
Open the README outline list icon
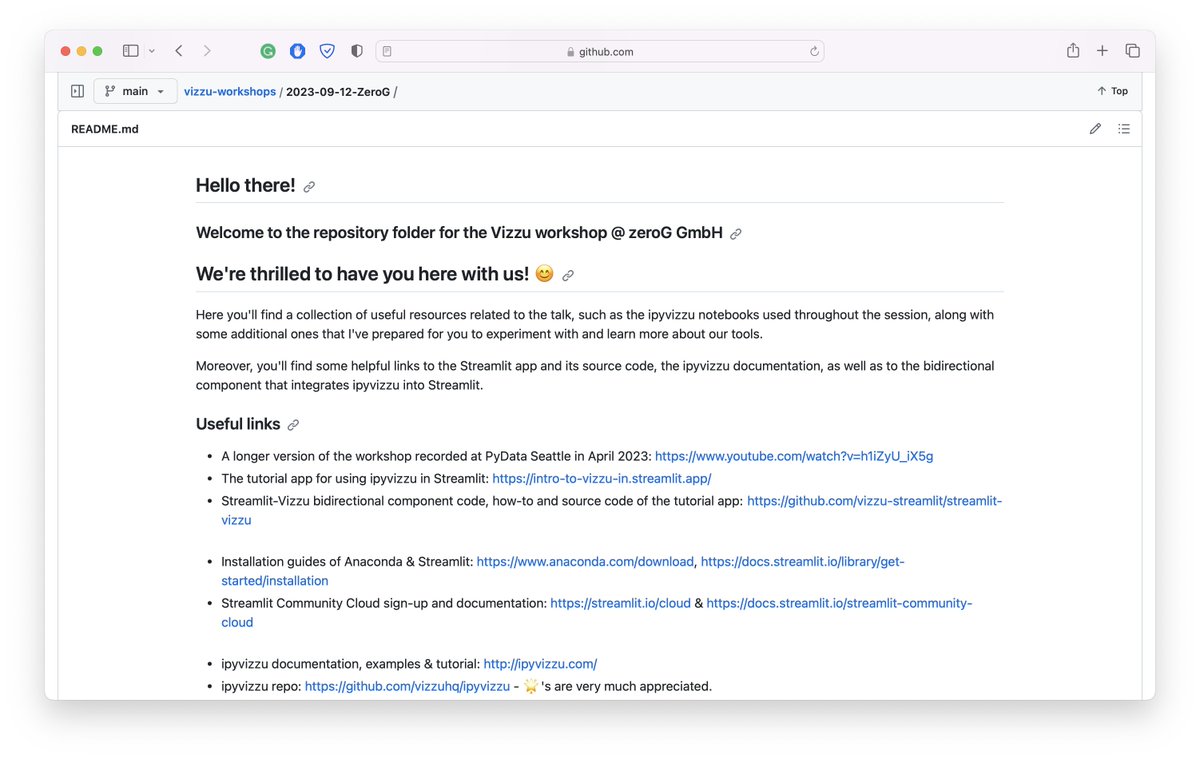[1124, 129]
